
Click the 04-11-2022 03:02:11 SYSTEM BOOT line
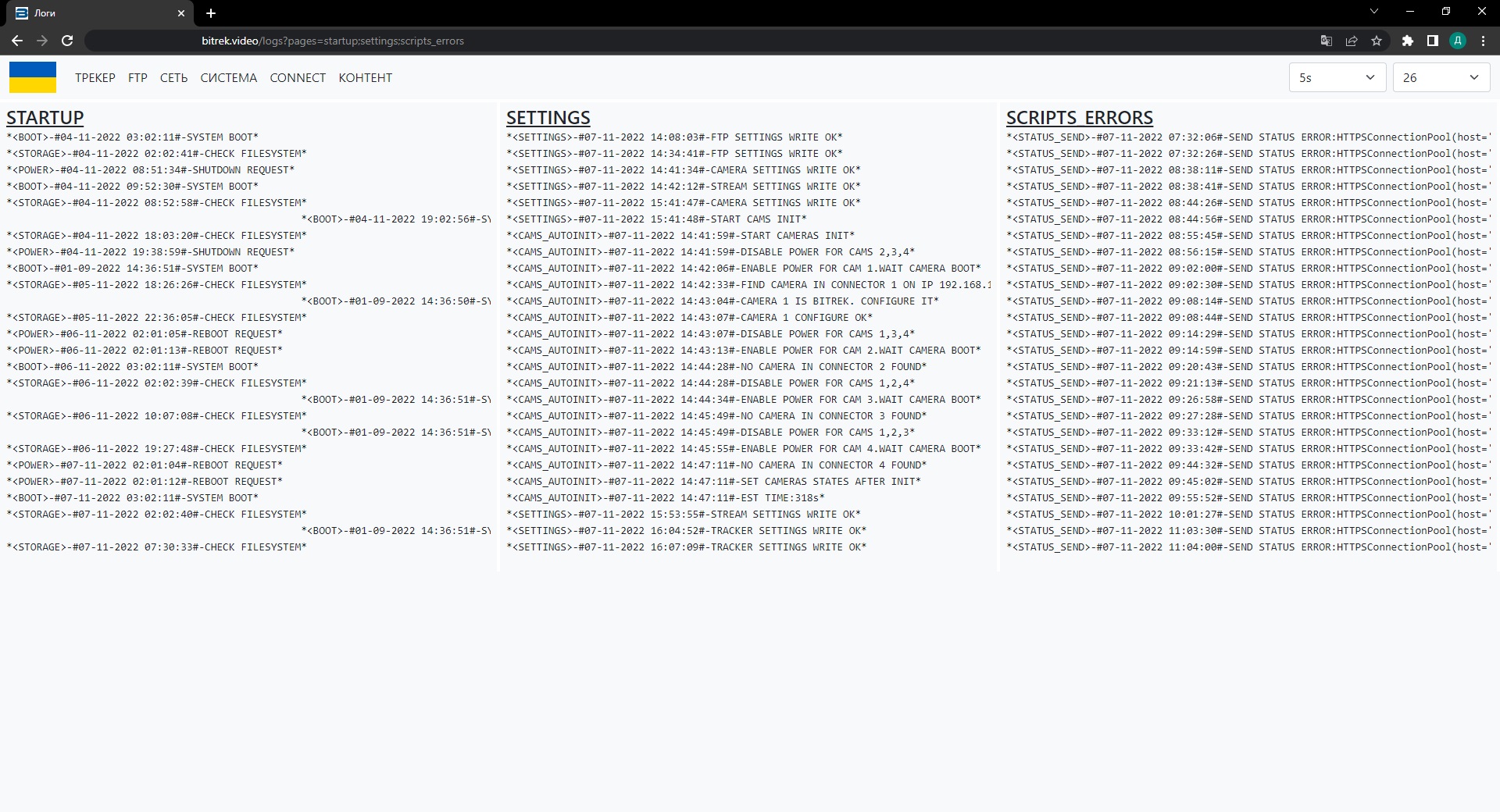tap(132, 137)
